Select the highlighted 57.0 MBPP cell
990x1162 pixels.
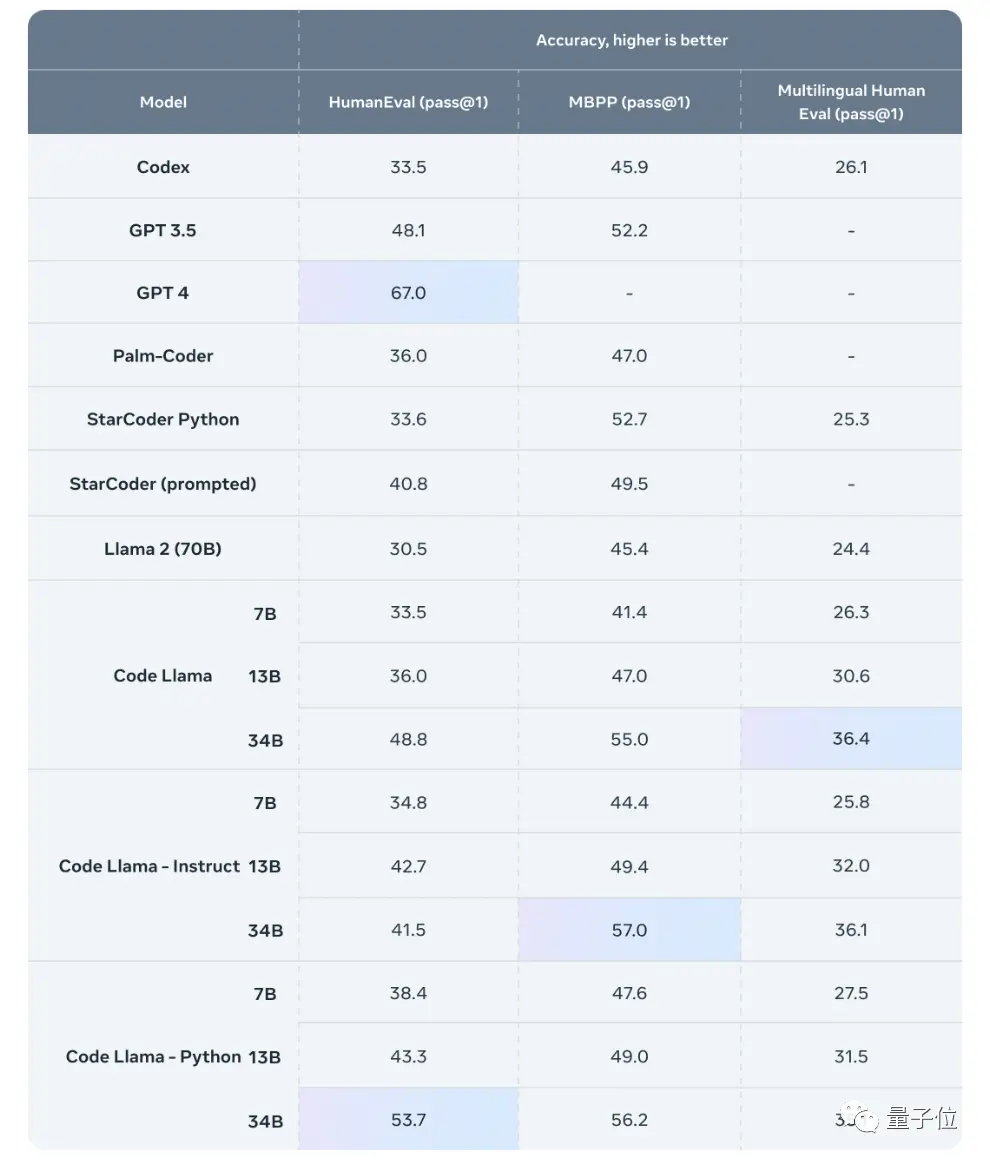[x=629, y=930]
